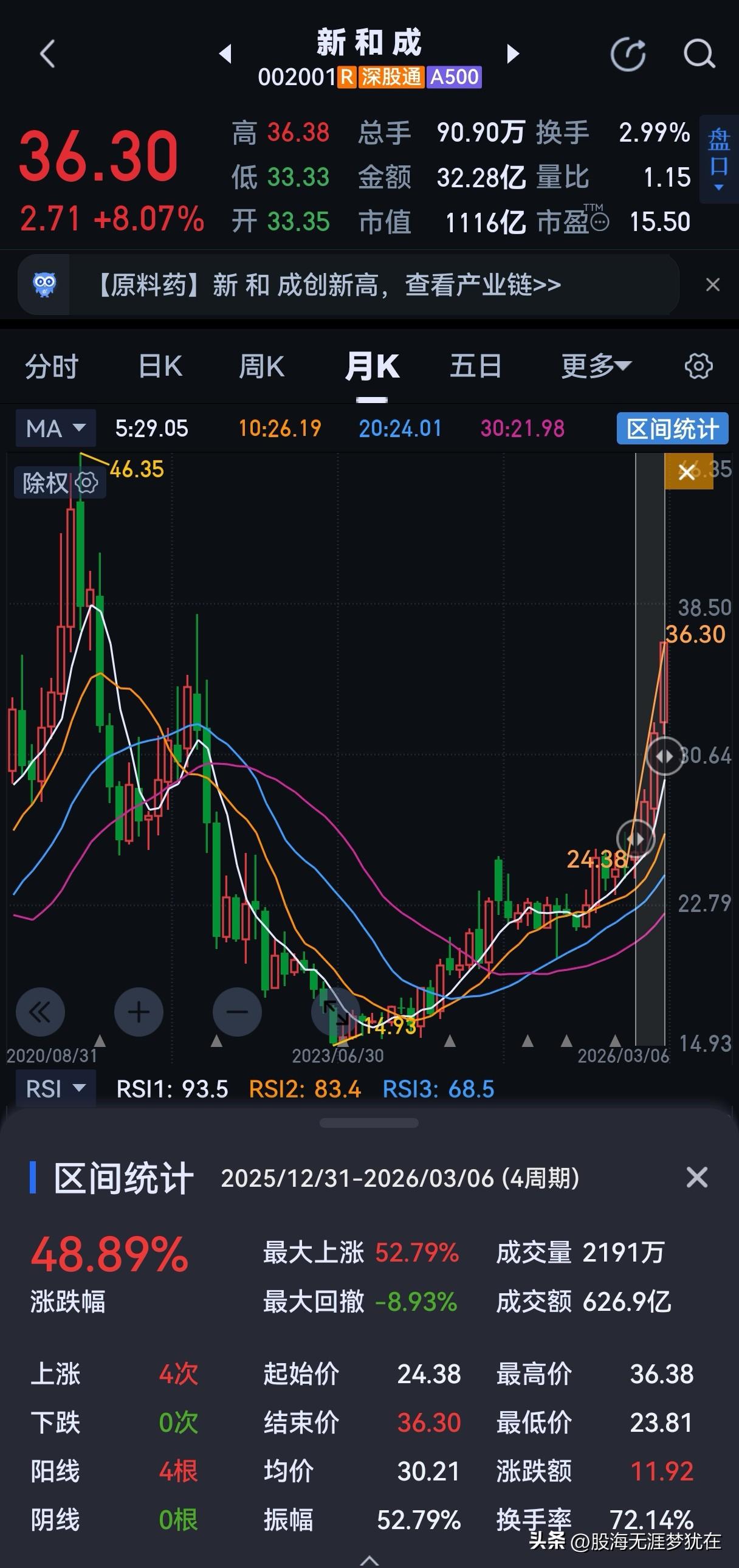Viewport: 739px width, 1568px height.
Task: Open the MA indicator dropdown
Action: (x=55, y=429)
